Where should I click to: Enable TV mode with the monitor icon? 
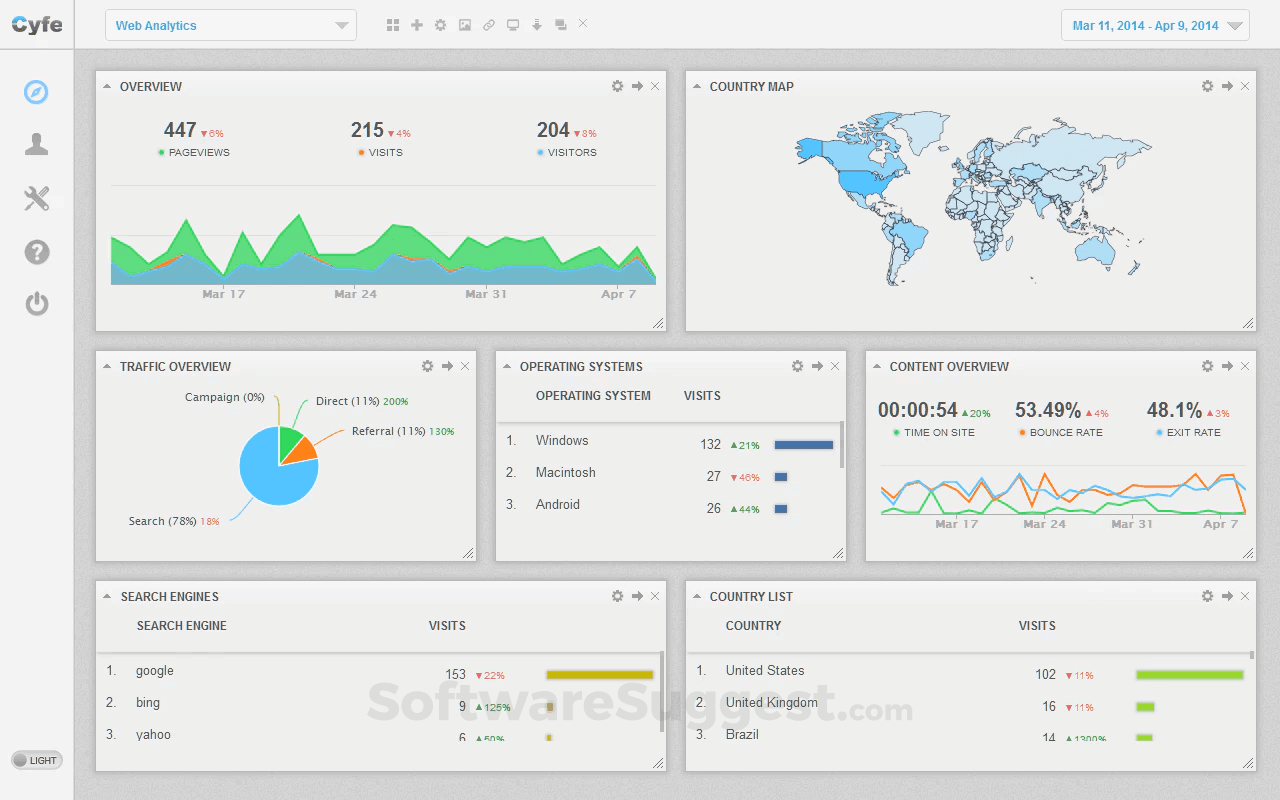click(513, 24)
